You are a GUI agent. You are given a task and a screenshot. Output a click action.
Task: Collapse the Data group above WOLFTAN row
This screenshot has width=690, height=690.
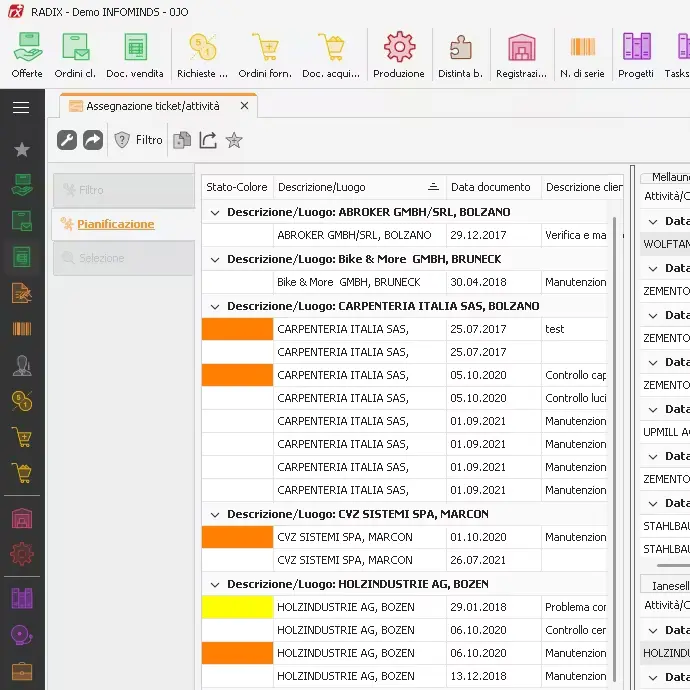coord(653,221)
